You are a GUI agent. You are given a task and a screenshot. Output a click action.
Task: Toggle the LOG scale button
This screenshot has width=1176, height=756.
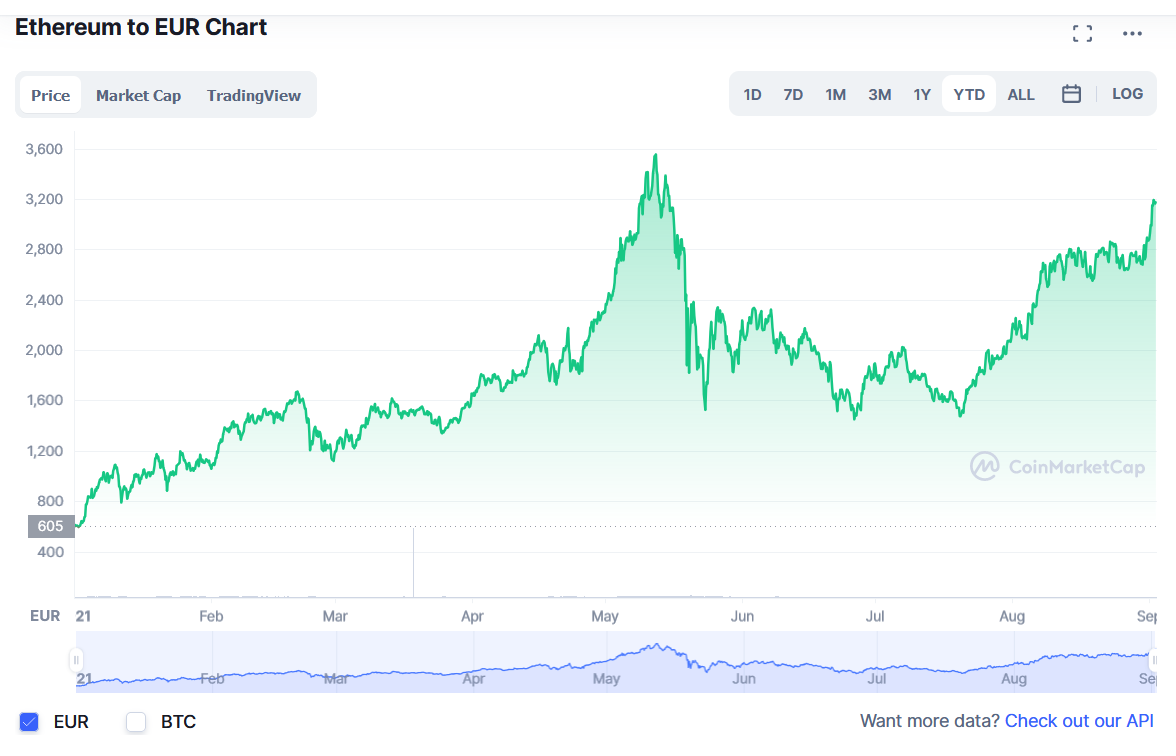pos(1127,94)
